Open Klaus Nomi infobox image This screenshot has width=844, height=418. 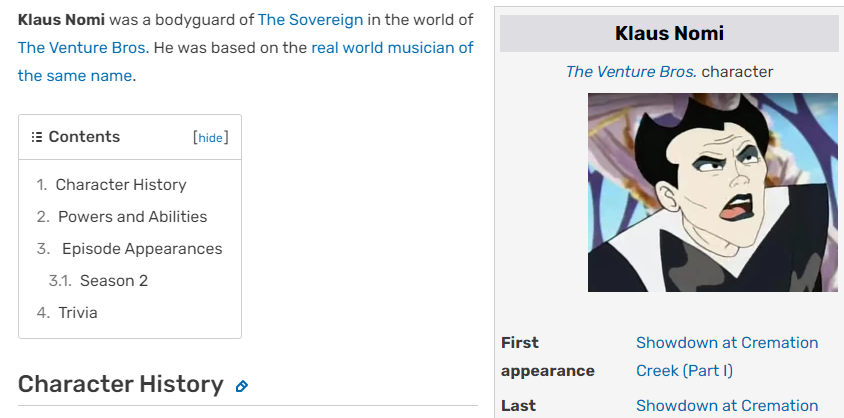pyautogui.click(x=712, y=192)
